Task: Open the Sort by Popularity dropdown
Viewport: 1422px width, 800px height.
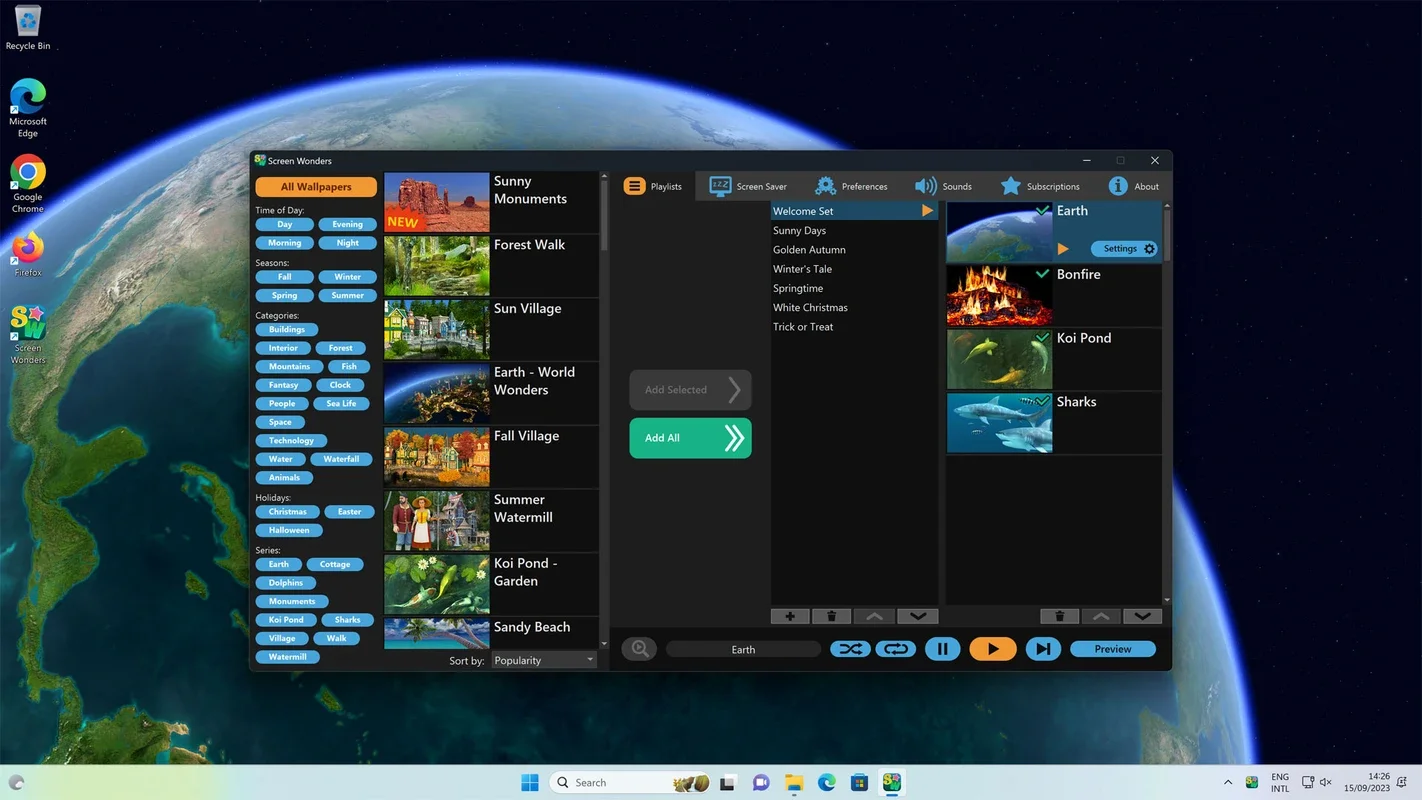Action: coord(544,660)
